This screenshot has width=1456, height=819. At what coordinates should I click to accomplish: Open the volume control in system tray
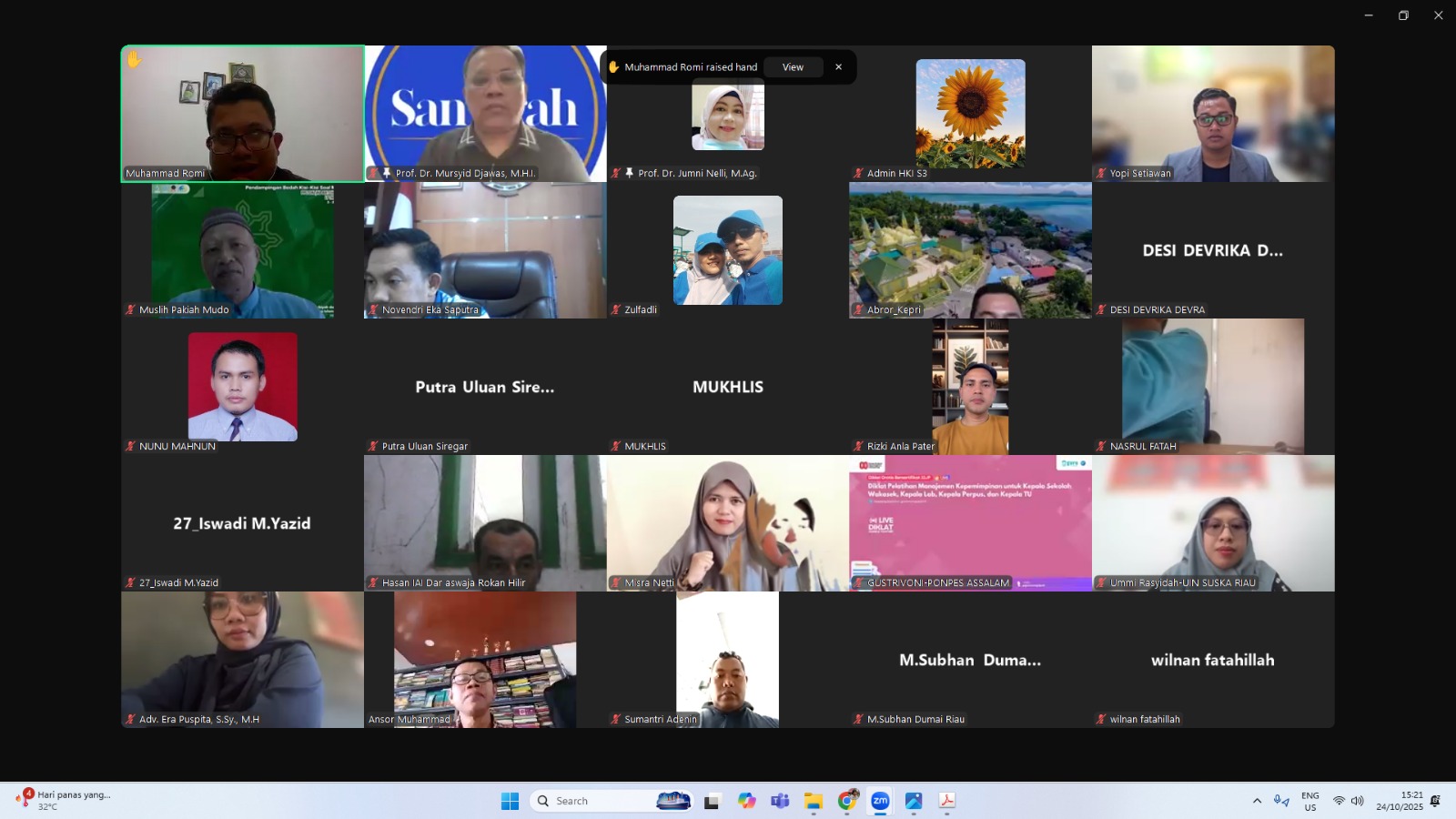coord(1358,801)
